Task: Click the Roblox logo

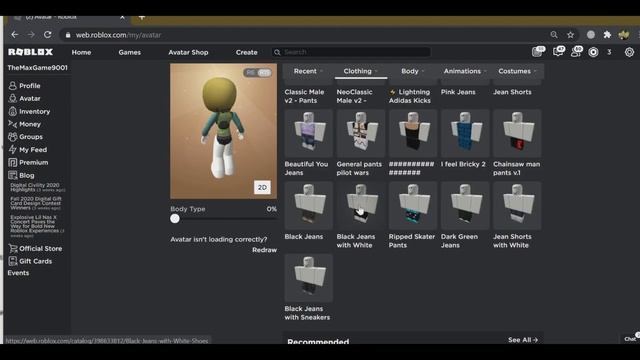Action: [x=31, y=52]
